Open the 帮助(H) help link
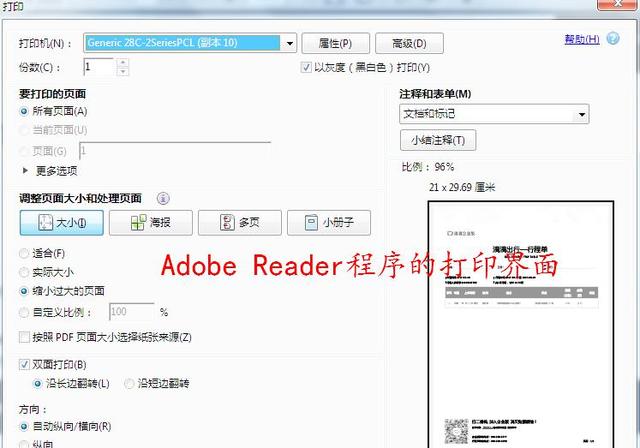 [x=582, y=40]
